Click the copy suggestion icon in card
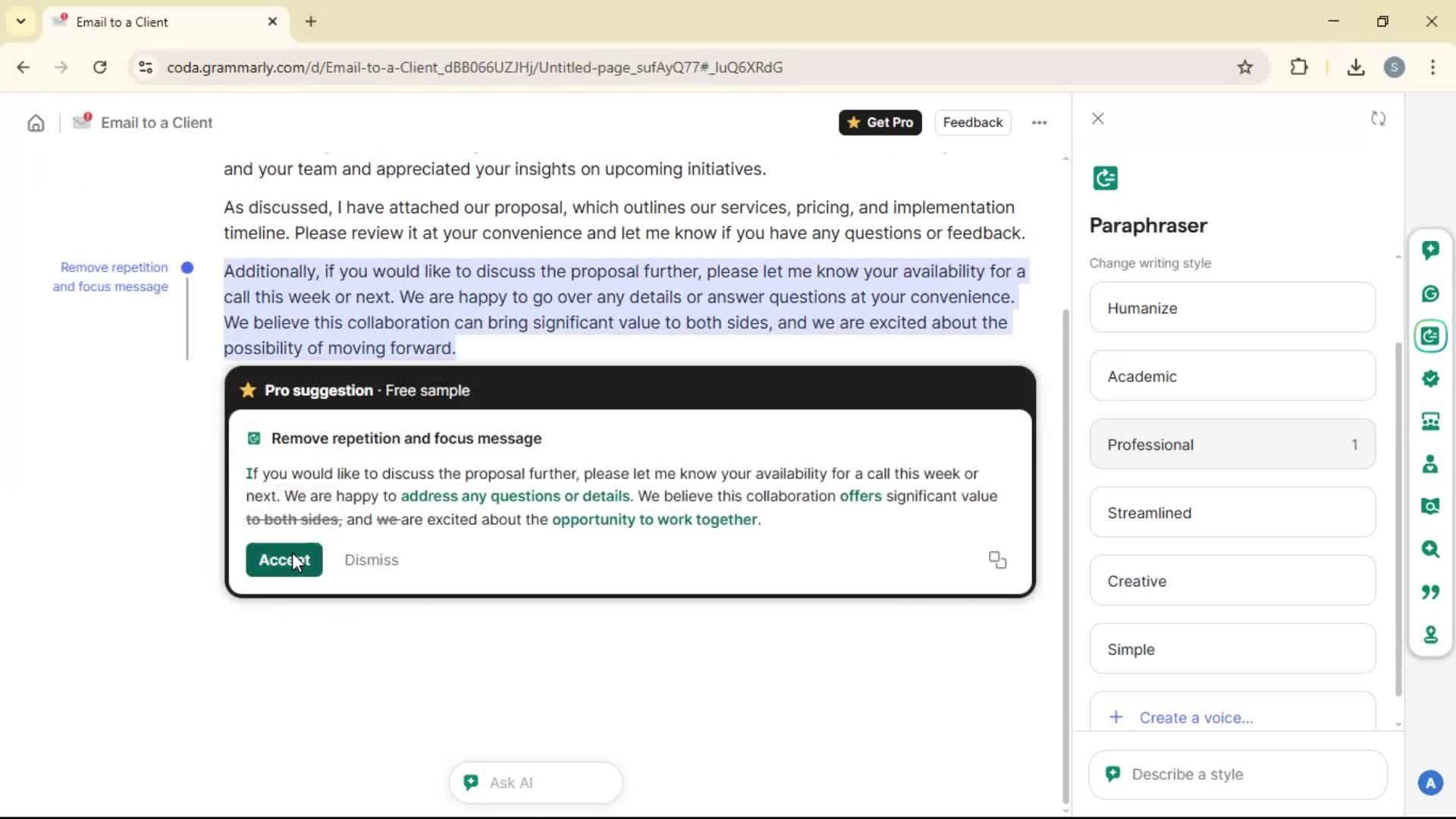The image size is (1456, 819). (997, 560)
